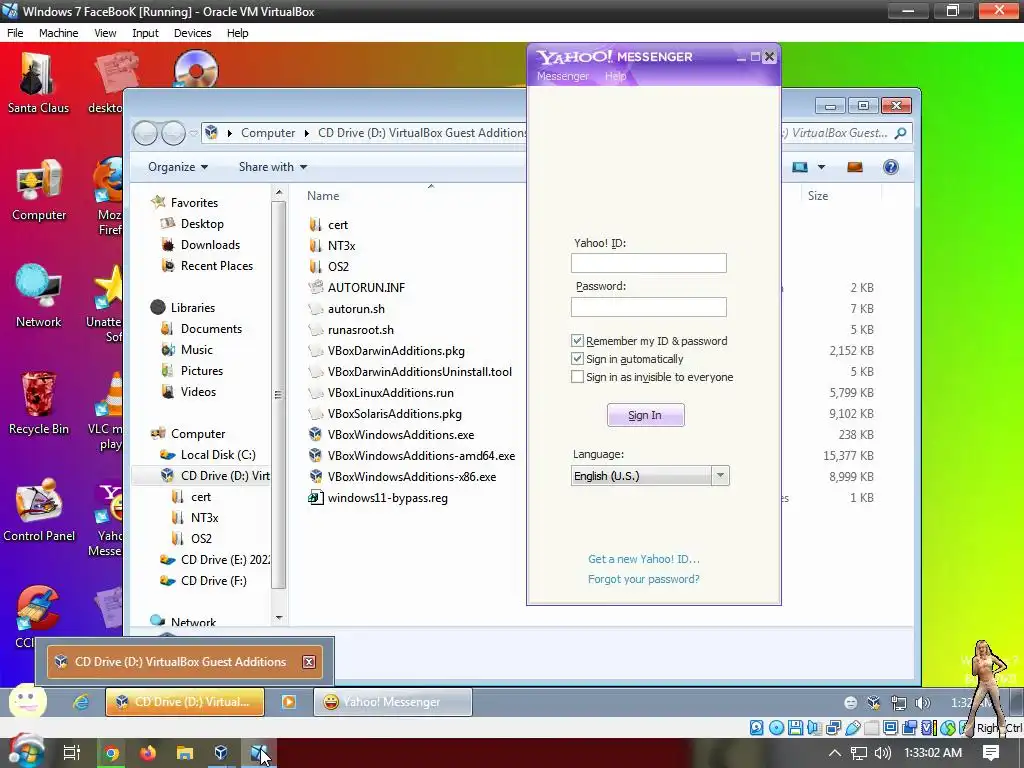Click VirtualBox floppy disk status icon

(795, 728)
